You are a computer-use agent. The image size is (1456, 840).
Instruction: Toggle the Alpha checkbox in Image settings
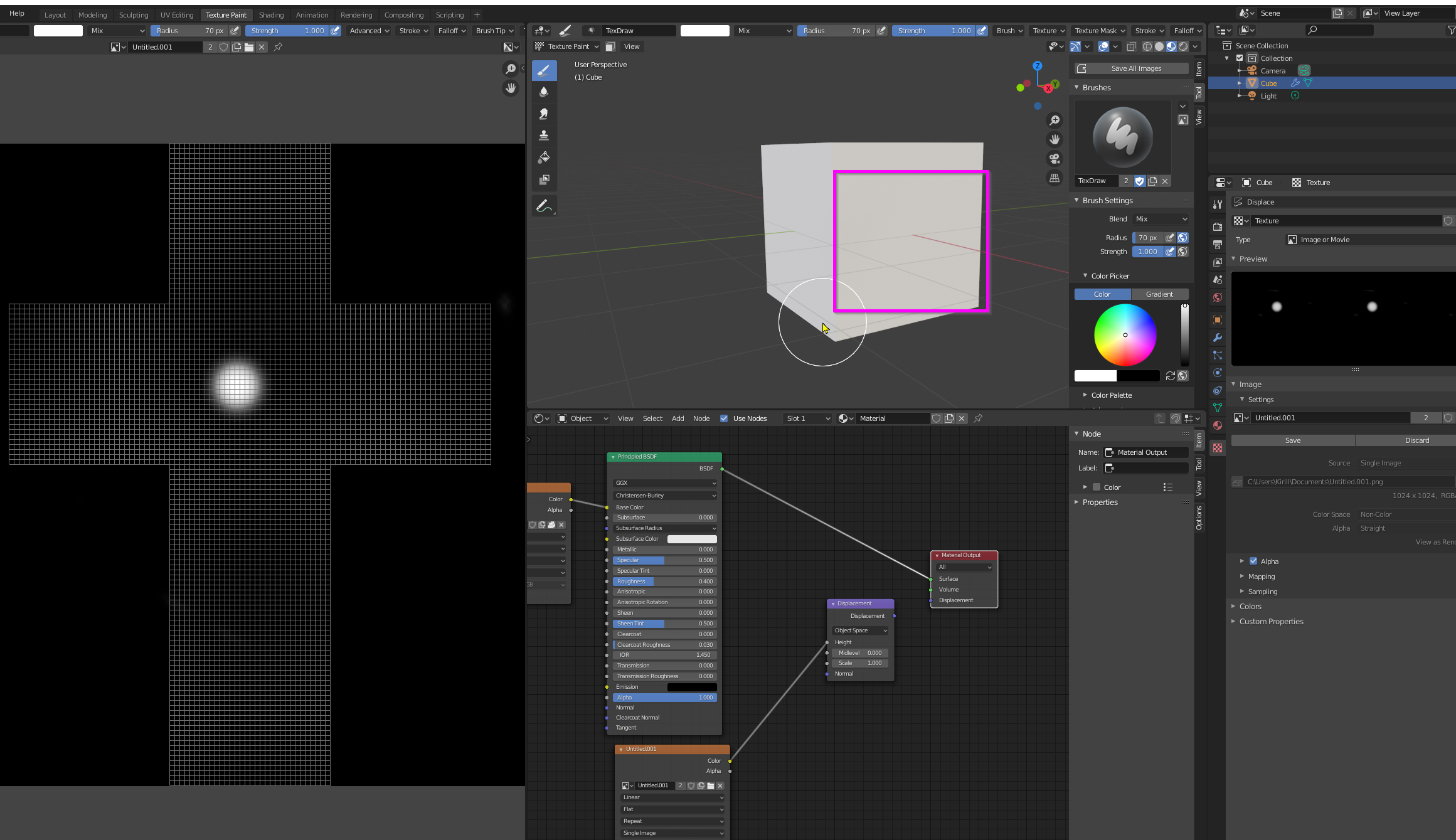[1253, 561]
